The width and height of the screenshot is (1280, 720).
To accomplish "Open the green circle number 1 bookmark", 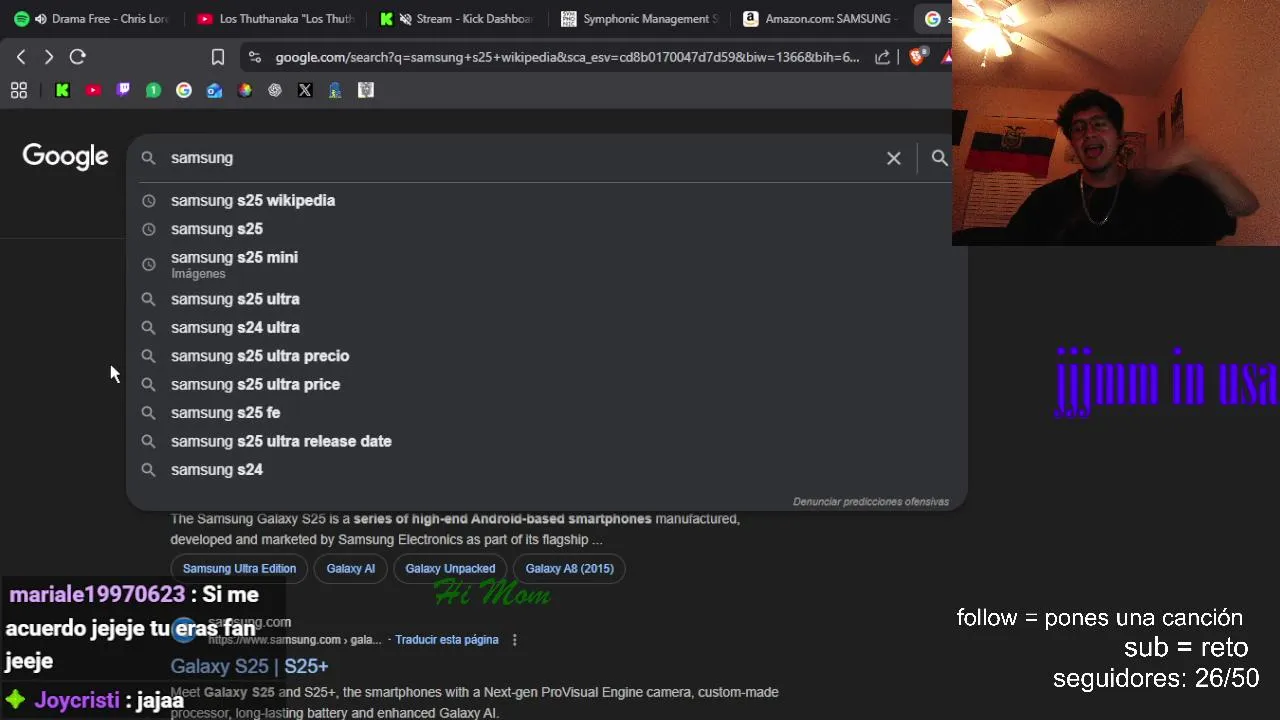I will (153, 90).
